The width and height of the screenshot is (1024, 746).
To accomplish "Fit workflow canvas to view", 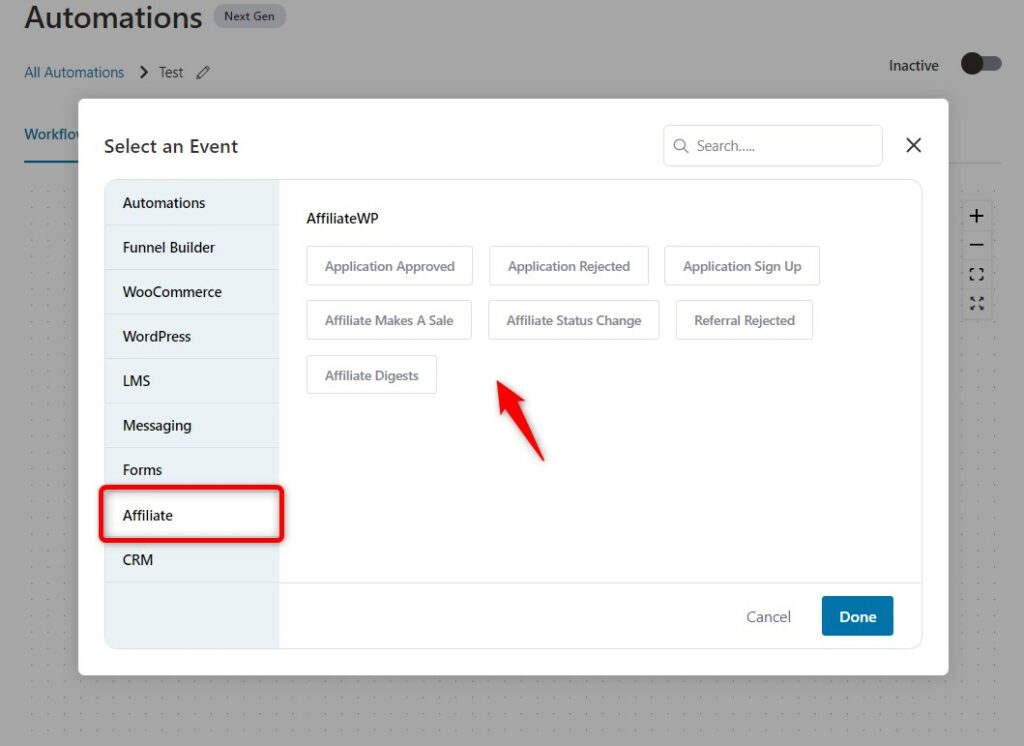I will (976, 274).
